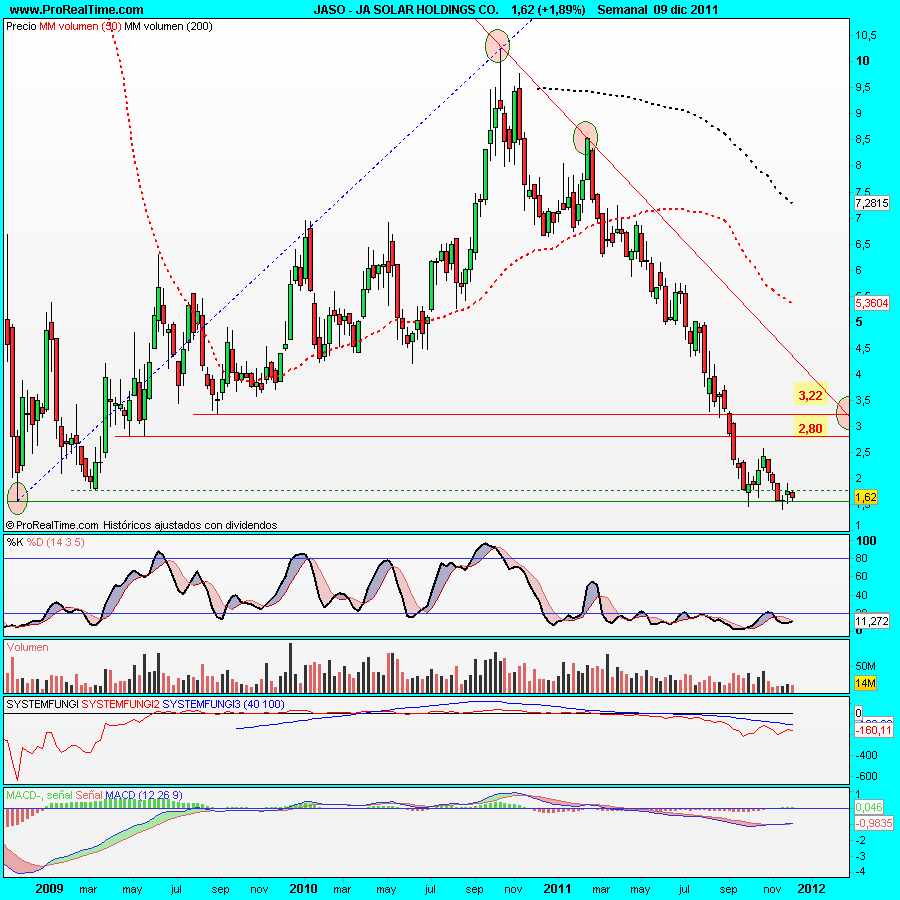Select the 'MM volumen (200)' legend label
900x900 pixels.
[x=168, y=26]
